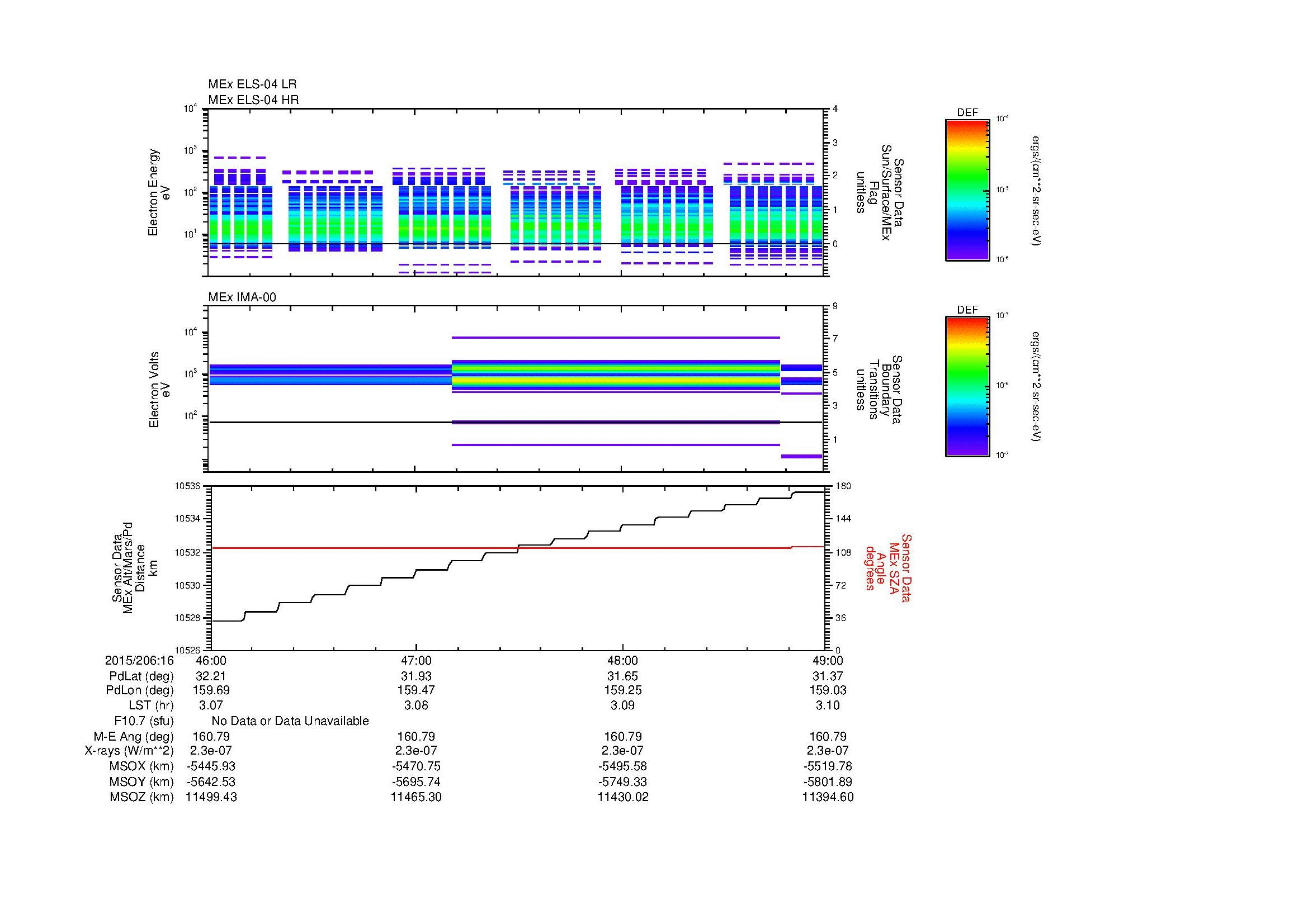Image resolution: width=1308 pixels, height=924 pixels.
Task: Click the MSOY value -5749.33
Action: pos(622,781)
